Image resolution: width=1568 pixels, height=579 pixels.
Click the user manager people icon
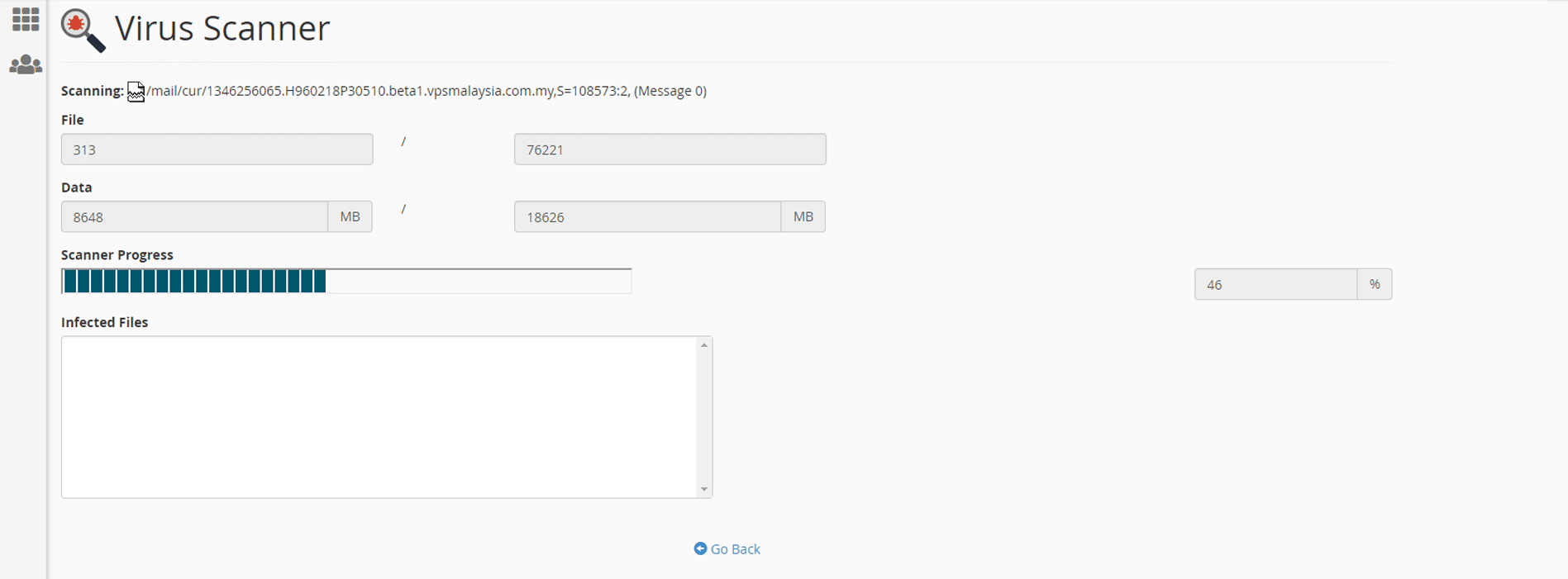pos(26,64)
